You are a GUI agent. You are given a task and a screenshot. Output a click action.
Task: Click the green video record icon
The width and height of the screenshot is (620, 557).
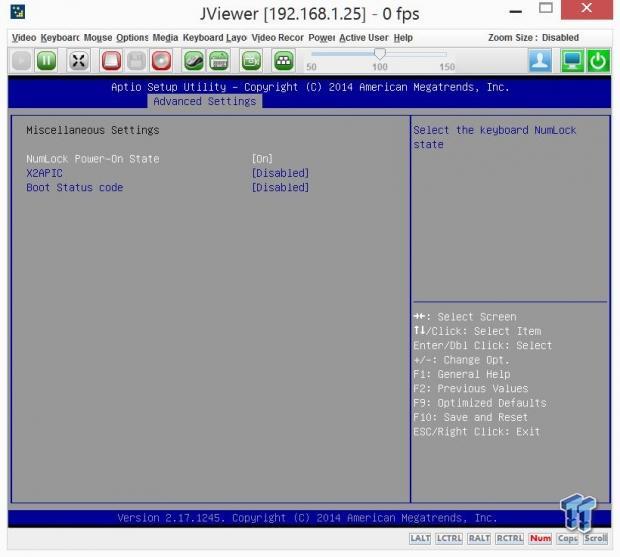click(x=251, y=61)
